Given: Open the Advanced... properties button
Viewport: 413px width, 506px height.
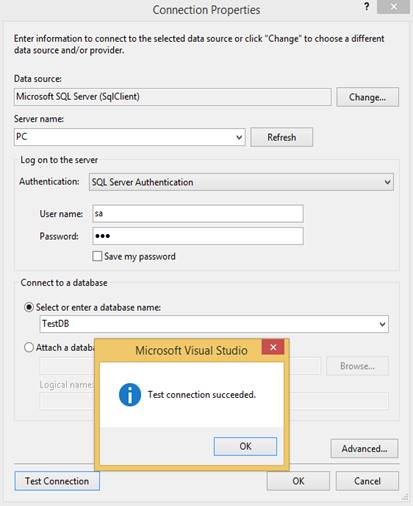Looking at the screenshot, I should [364, 449].
